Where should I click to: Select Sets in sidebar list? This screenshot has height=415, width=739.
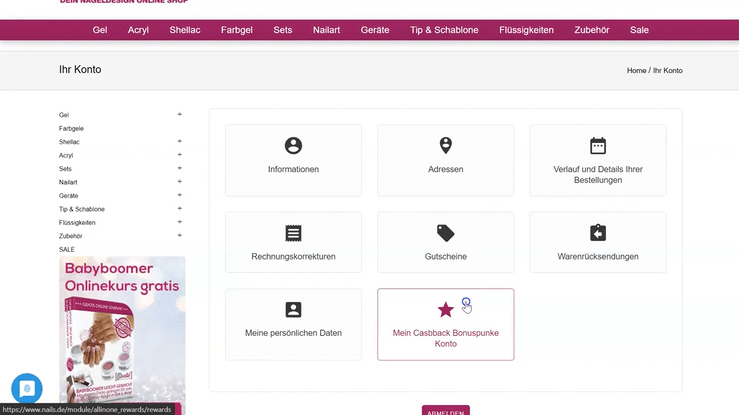65,169
